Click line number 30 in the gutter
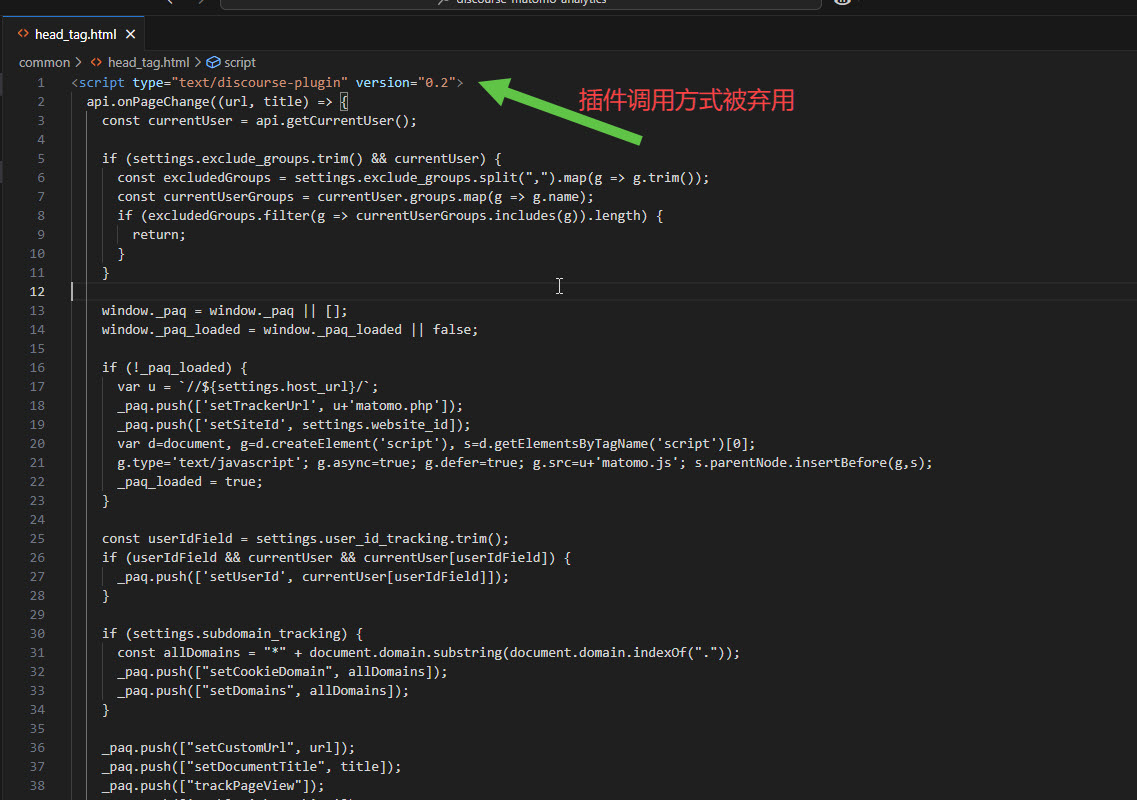Screen dimensions: 1137x800 coord(37,633)
